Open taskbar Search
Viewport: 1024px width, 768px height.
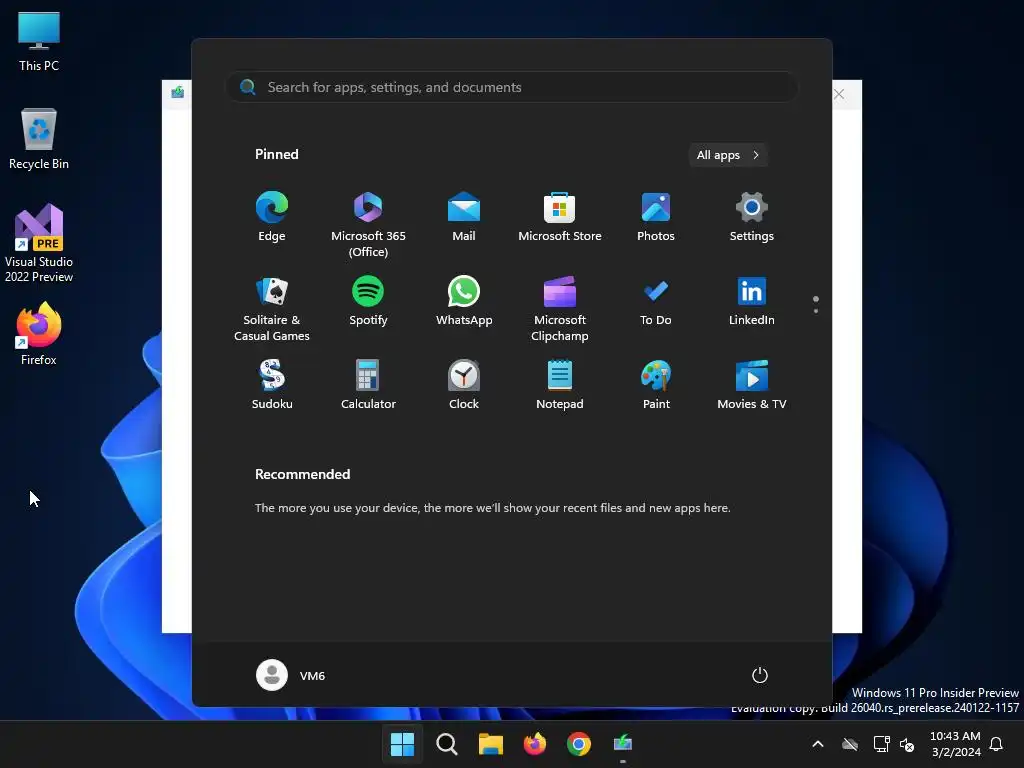[x=447, y=744]
